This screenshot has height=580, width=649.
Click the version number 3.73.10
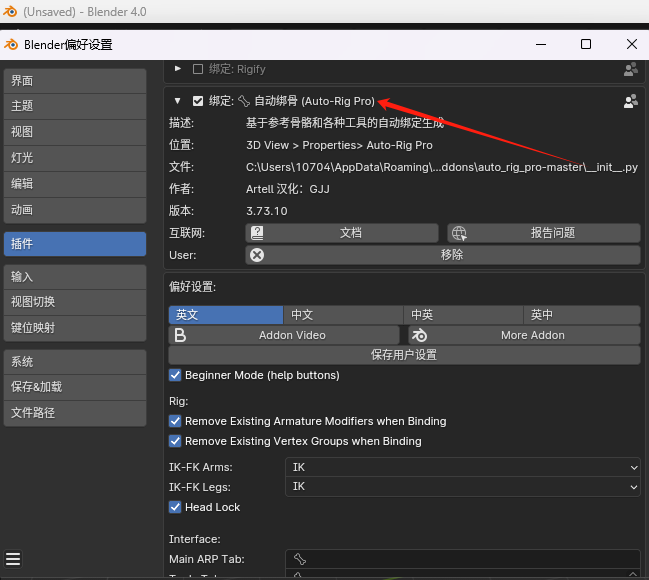pos(267,211)
